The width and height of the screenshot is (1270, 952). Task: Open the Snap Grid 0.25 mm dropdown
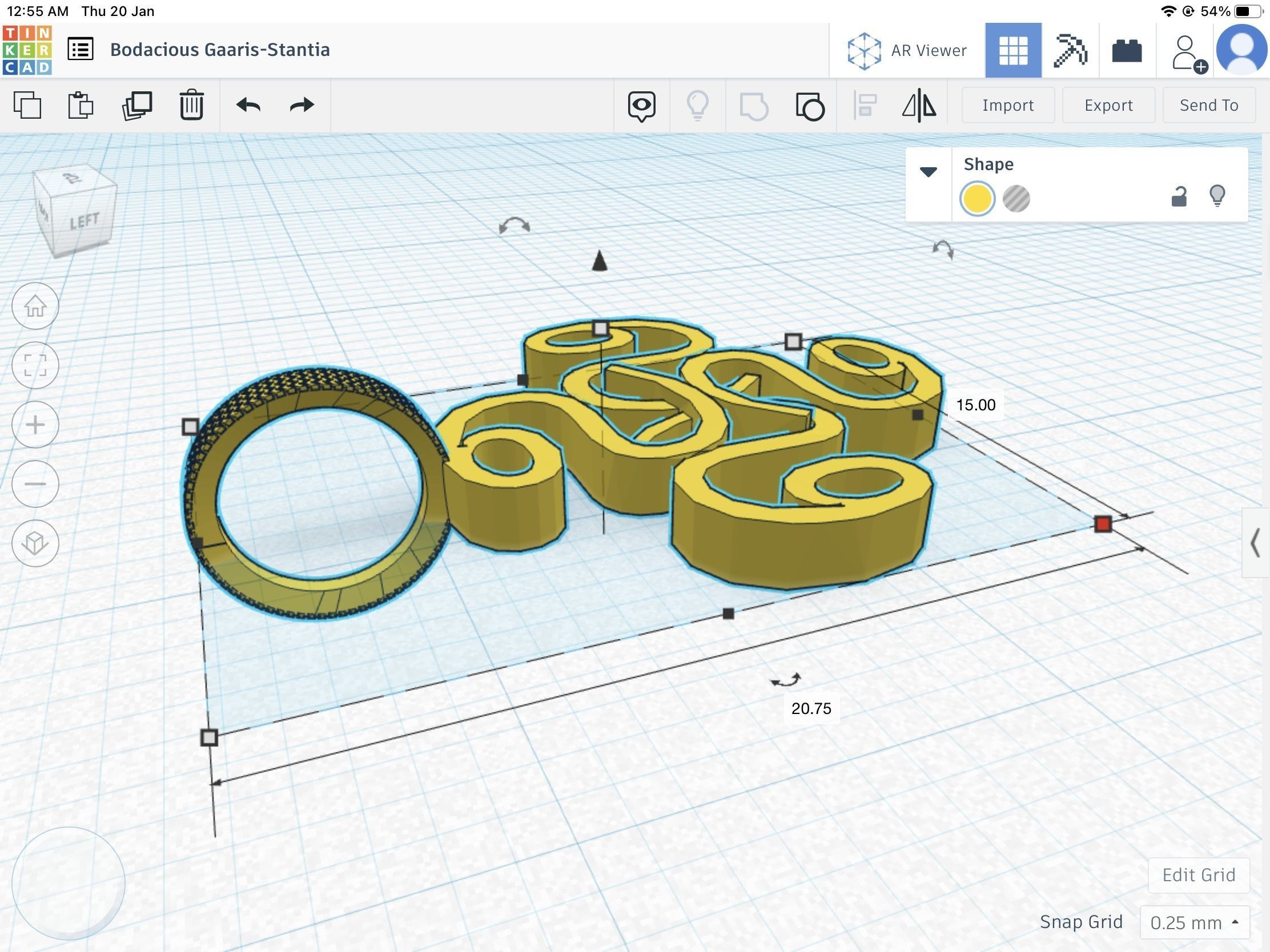pyautogui.click(x=1194, y=922)
